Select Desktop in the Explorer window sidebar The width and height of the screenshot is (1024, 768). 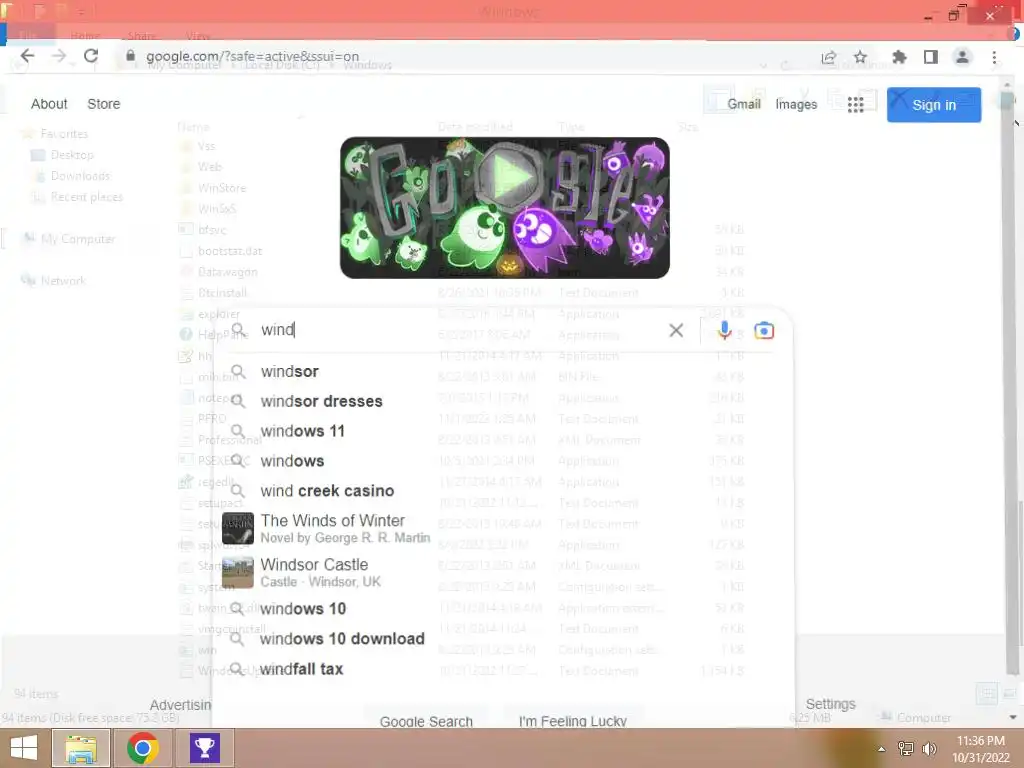click(72, 155)
